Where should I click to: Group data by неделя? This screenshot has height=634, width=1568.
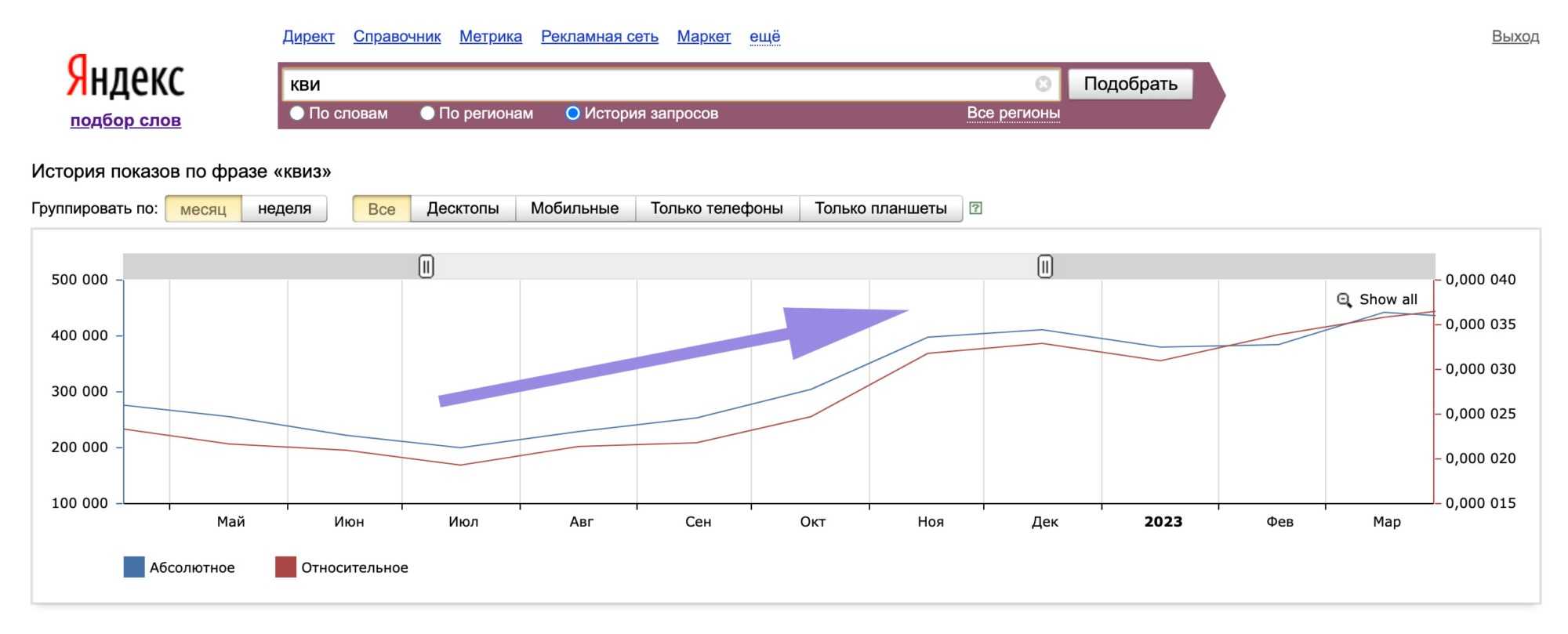pyautogui.click(x=284, y=208)
